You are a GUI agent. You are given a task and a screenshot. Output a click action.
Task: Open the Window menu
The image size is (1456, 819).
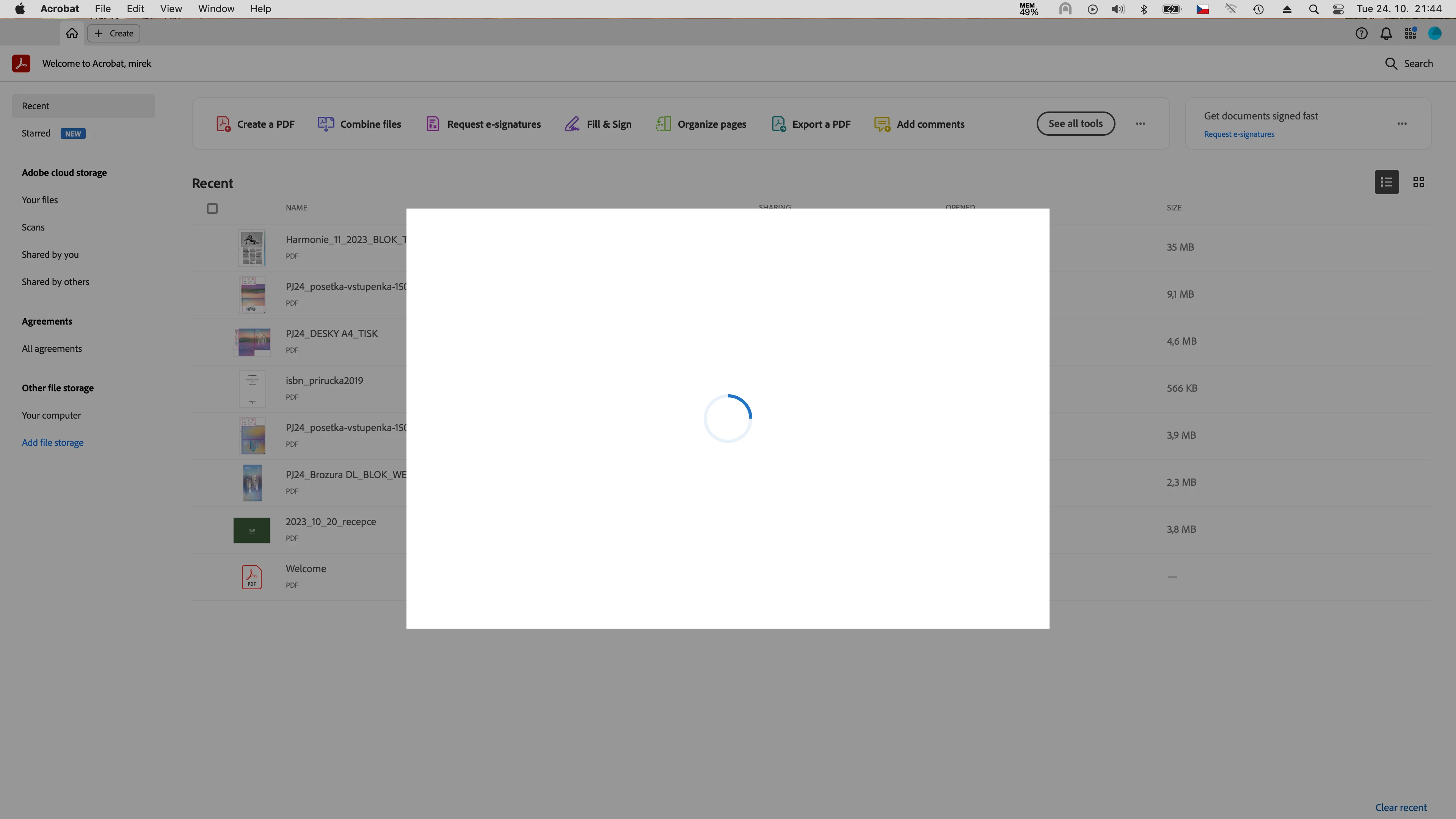[216, 8]
